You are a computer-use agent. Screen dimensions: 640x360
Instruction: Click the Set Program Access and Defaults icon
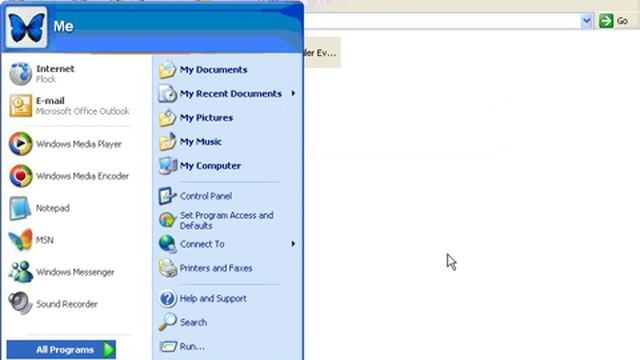[167, 220]
